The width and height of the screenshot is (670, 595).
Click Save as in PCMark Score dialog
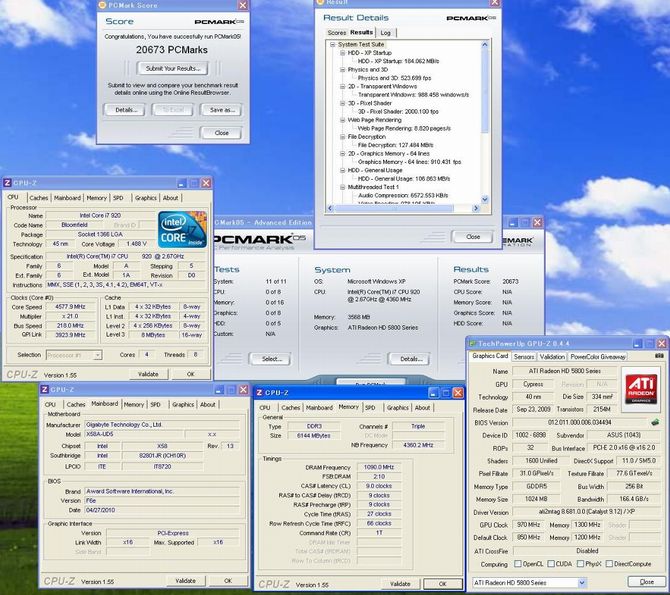coord(222,110)
